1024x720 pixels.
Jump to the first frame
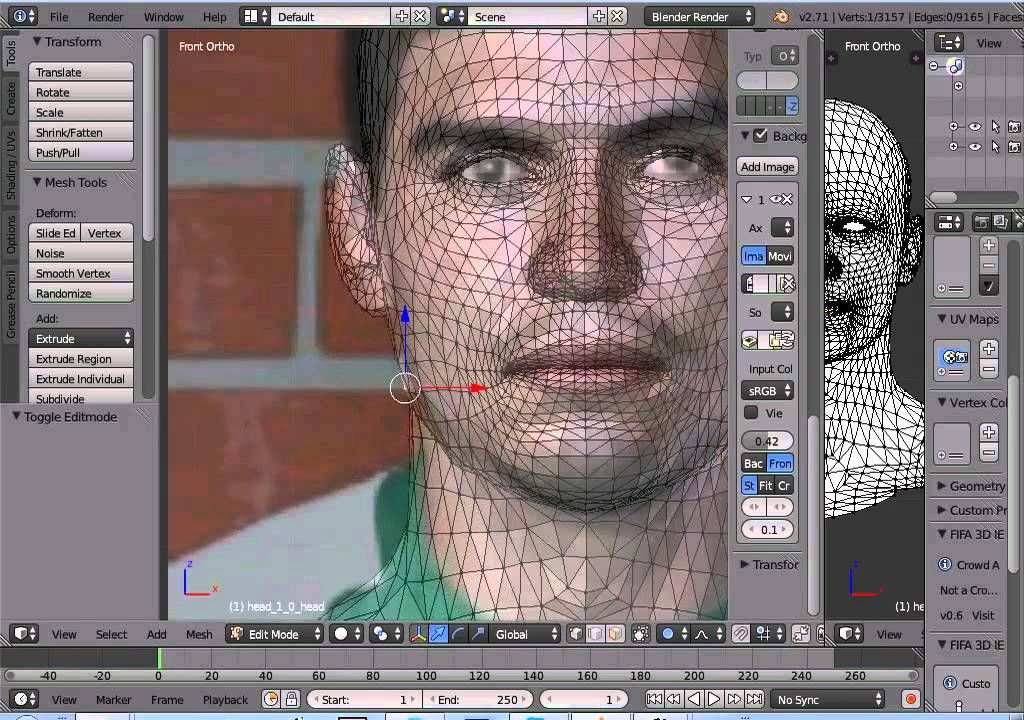coord(654,699)
